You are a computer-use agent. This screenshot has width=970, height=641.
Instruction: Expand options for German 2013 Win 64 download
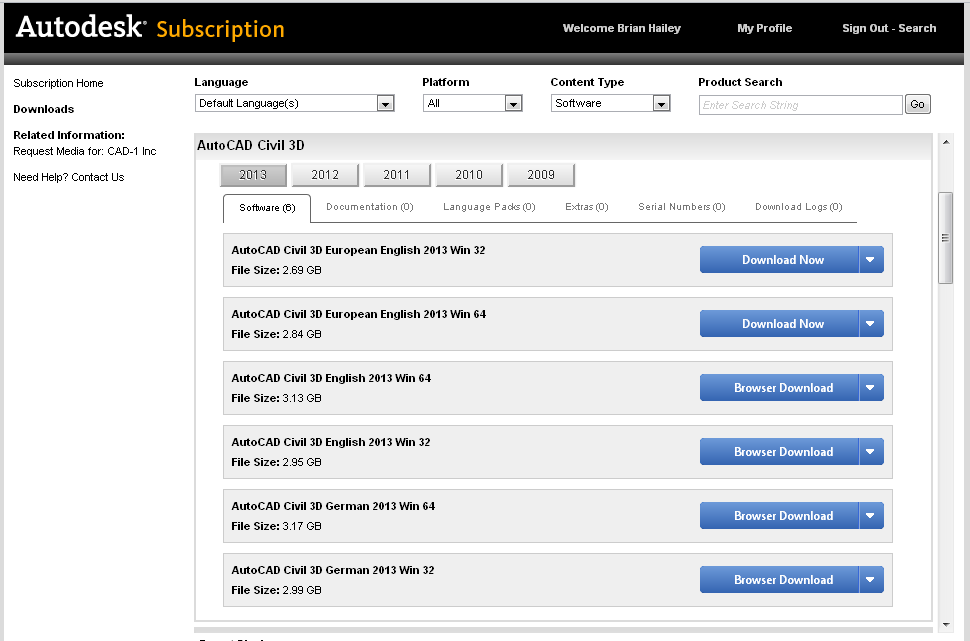pos(870,515)
